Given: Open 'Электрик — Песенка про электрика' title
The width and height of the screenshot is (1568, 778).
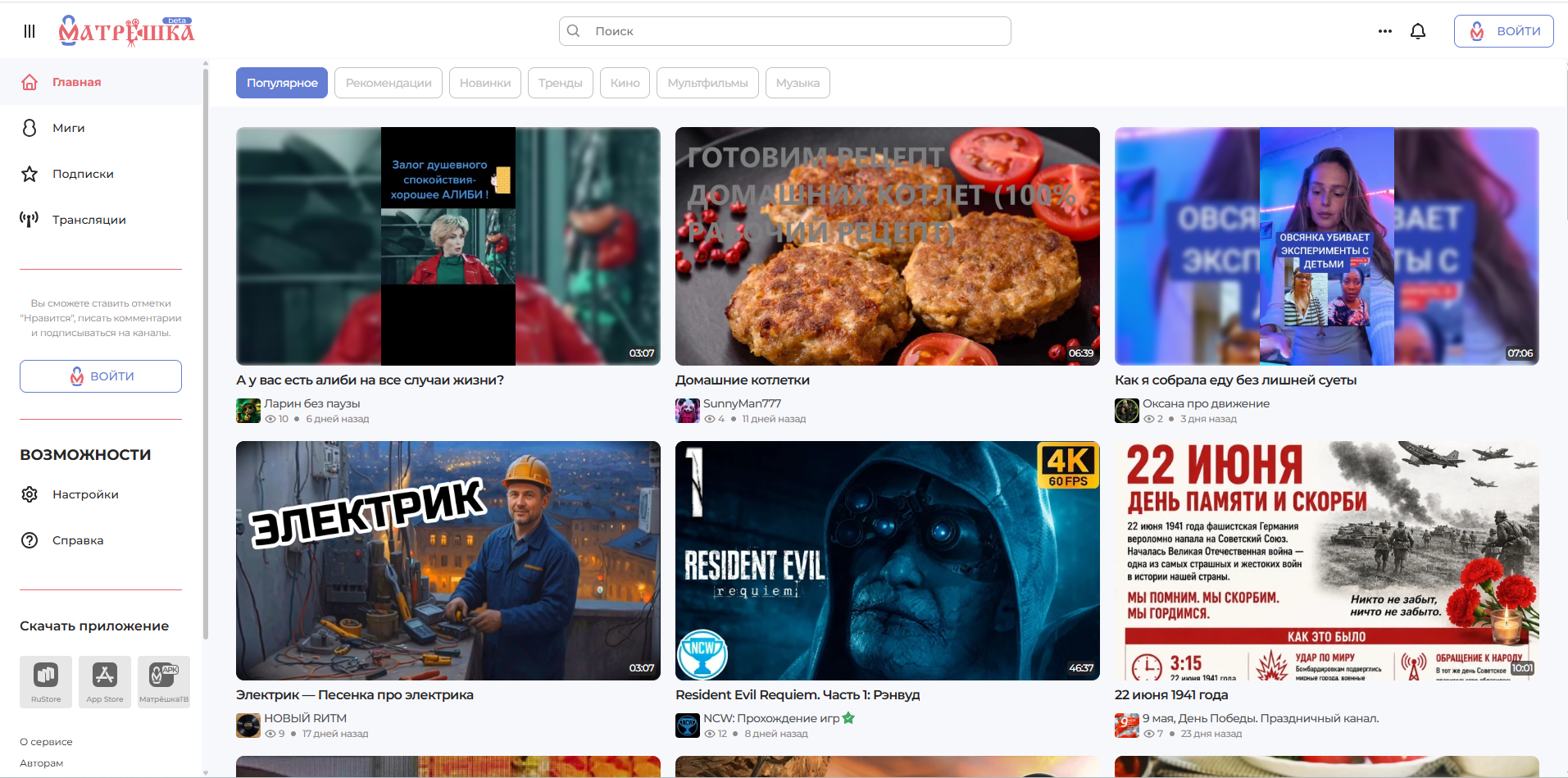Looking at the screenshot, I should 355,695.
